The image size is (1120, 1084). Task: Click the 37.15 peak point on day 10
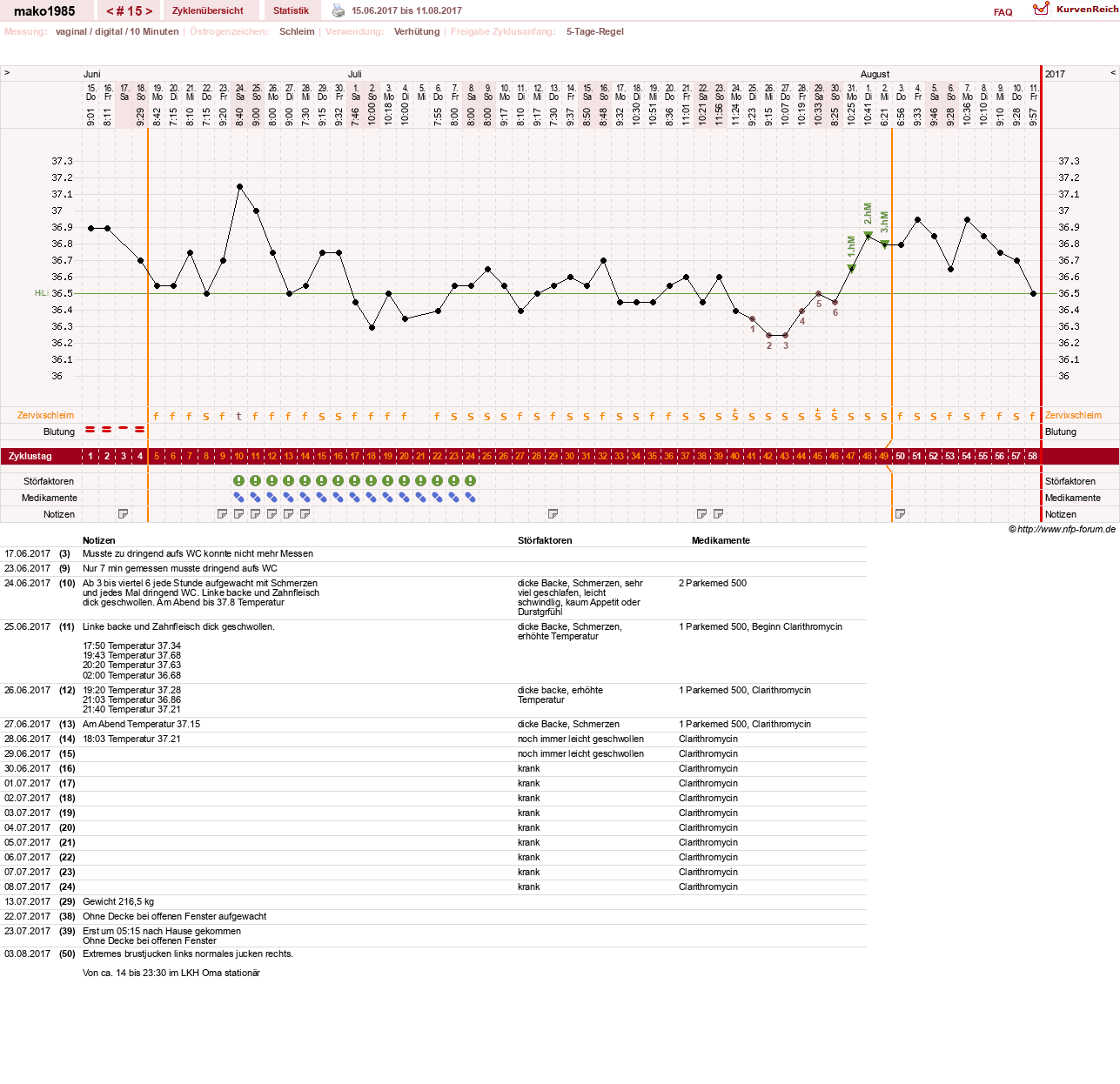point(239,186)
